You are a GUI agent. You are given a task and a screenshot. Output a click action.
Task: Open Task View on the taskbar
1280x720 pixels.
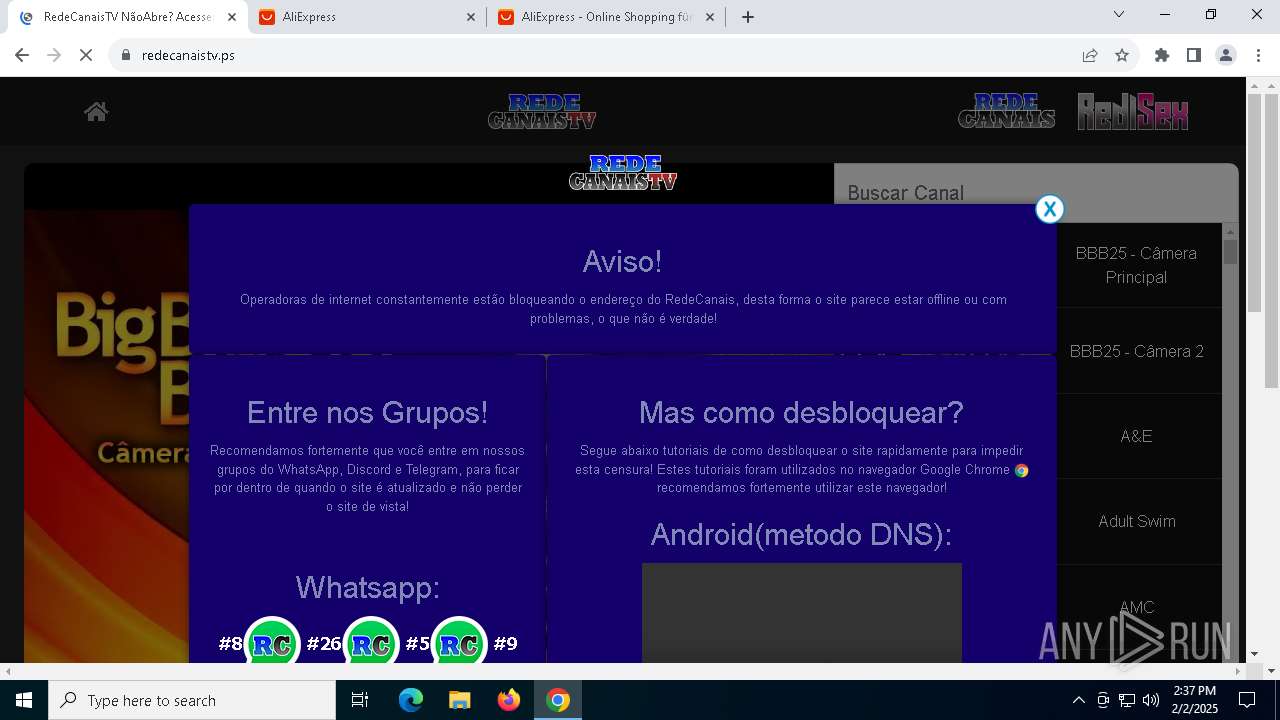point(360,700)
